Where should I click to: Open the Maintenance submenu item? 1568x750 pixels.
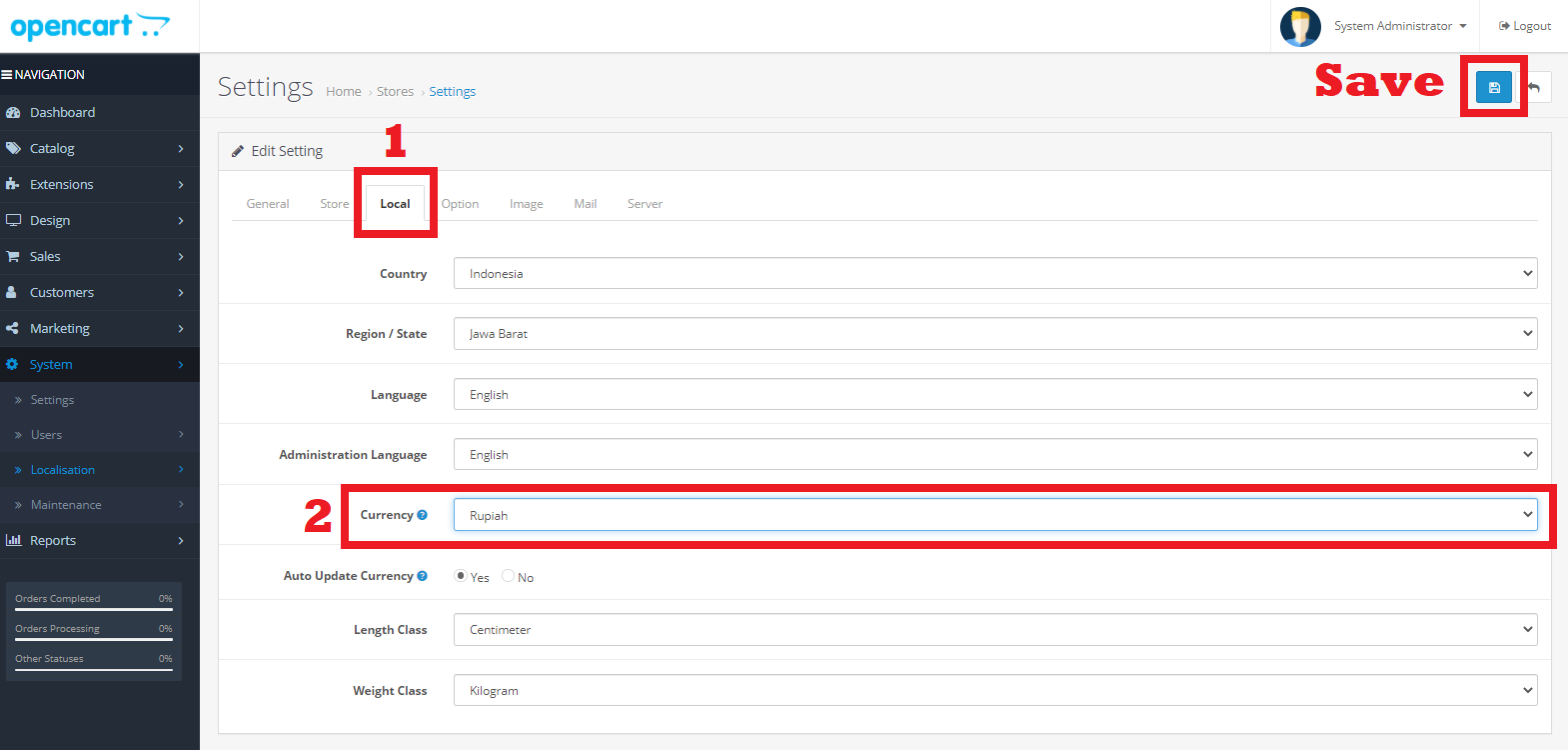[66, 505]
